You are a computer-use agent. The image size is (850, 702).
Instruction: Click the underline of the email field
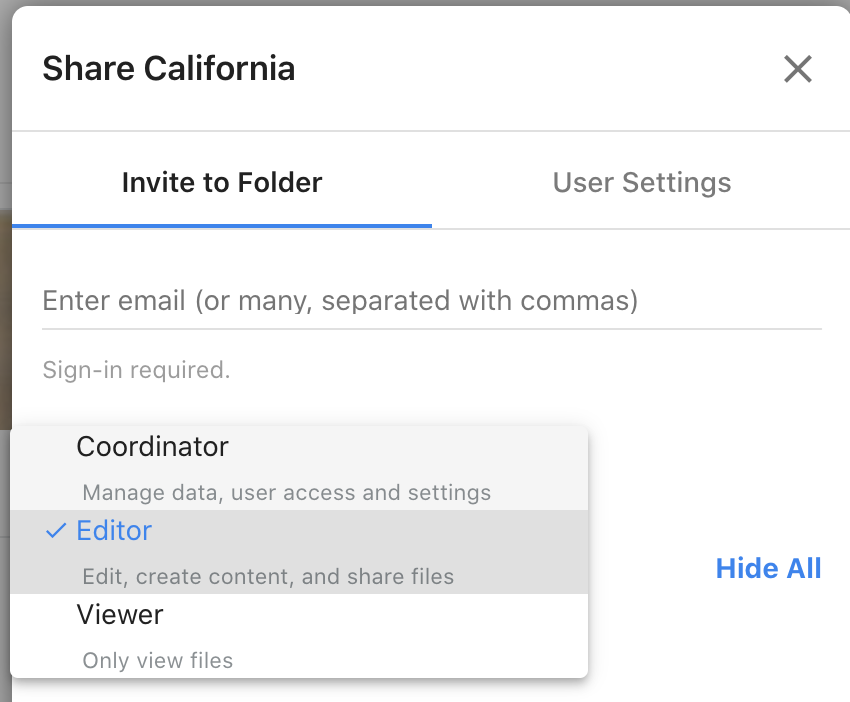431,328
